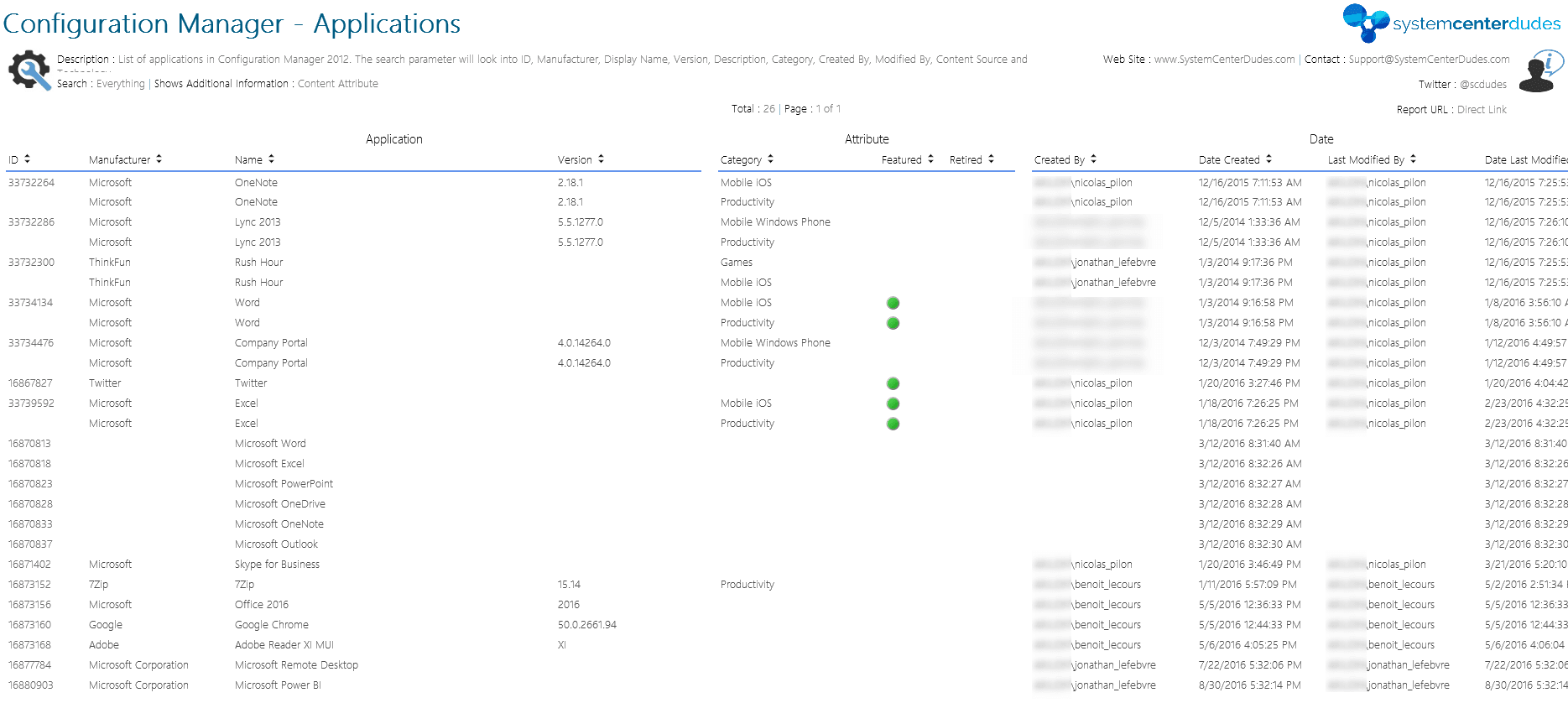This screenshot has height=703, width=1568.
Task: Sort by Retired column arrows
Action: click(x=991, y=159)
